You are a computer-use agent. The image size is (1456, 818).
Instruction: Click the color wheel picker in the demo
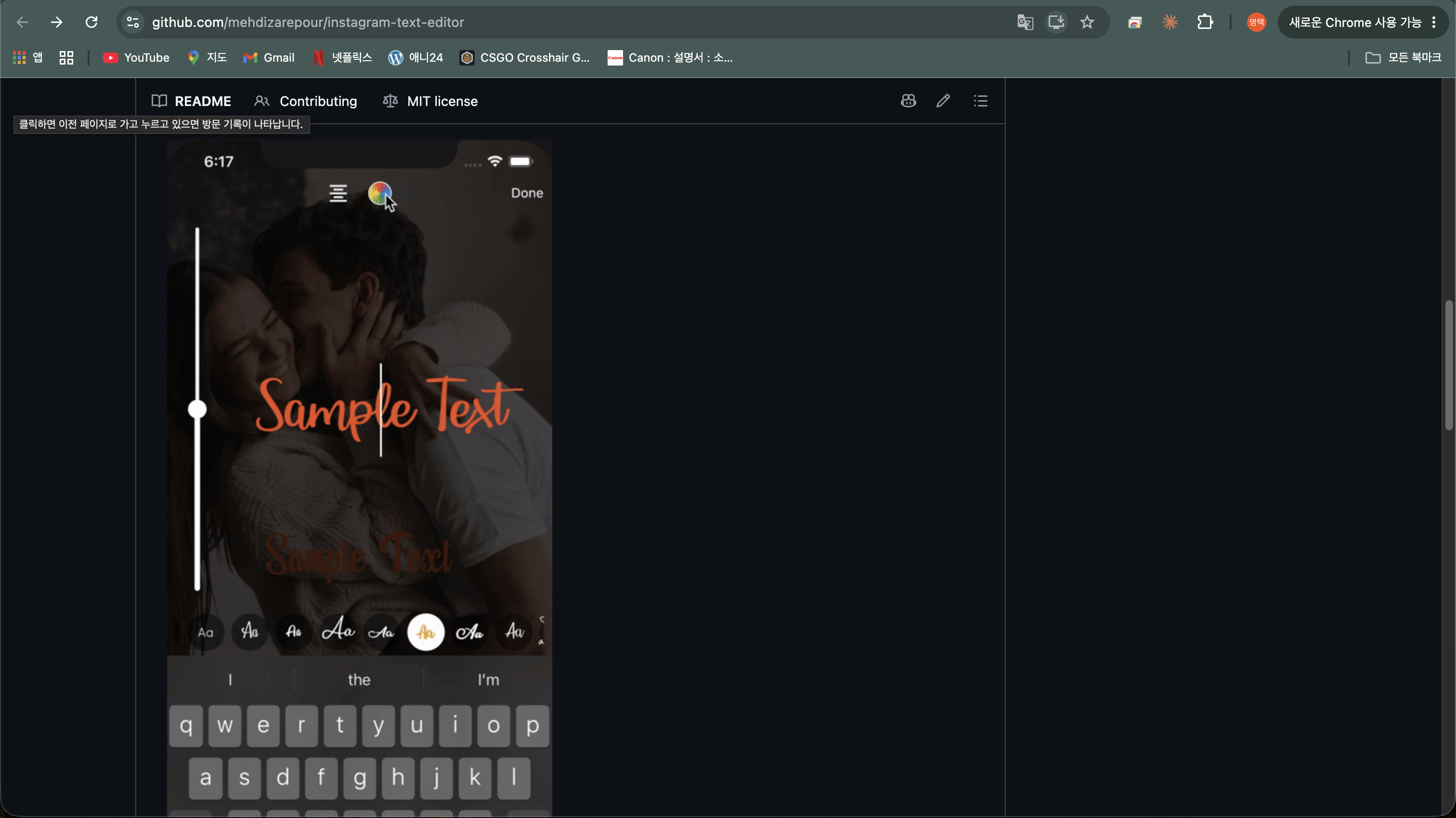tap(380, 194)
